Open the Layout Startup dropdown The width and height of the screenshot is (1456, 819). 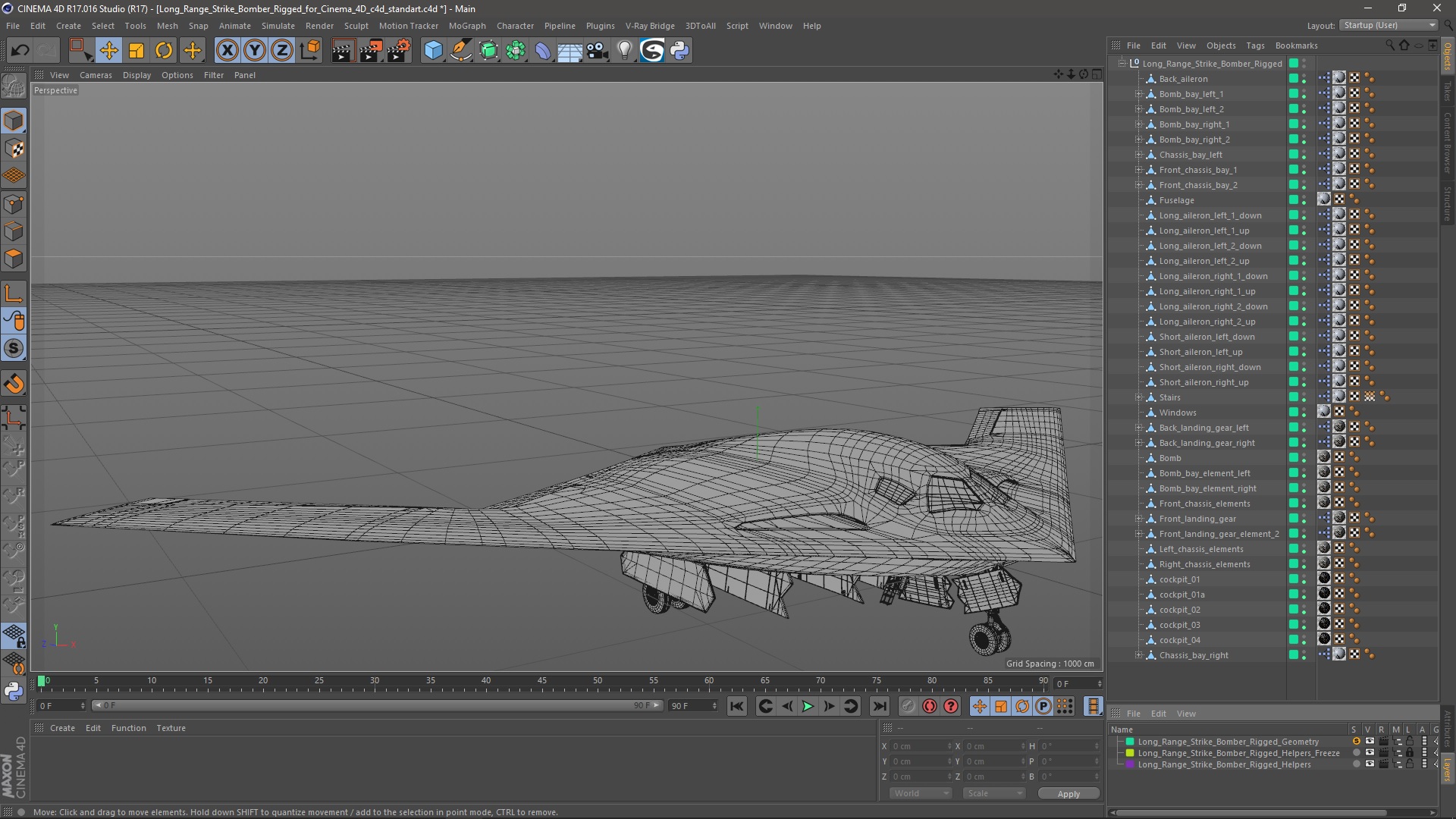pos(1389,25)
